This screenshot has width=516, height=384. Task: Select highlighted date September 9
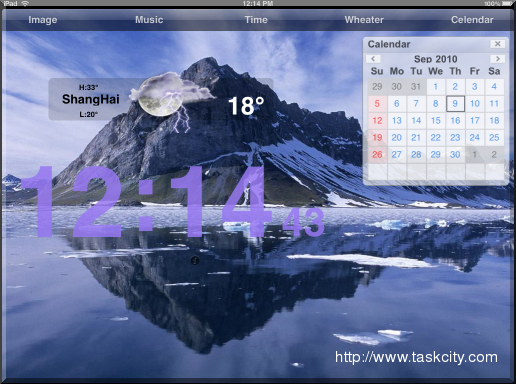[455, 104]
